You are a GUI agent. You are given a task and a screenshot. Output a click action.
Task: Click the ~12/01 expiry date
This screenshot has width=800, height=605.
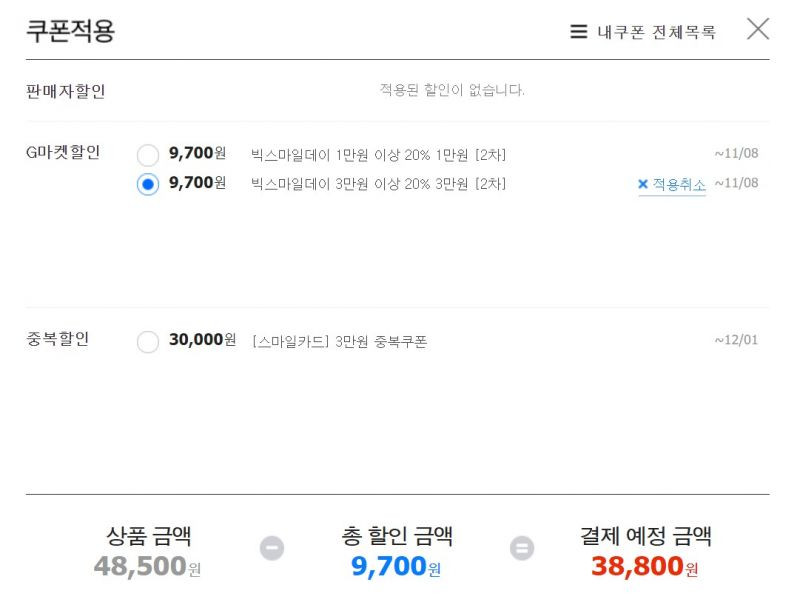pyautogui.click(x=736, y=340)
